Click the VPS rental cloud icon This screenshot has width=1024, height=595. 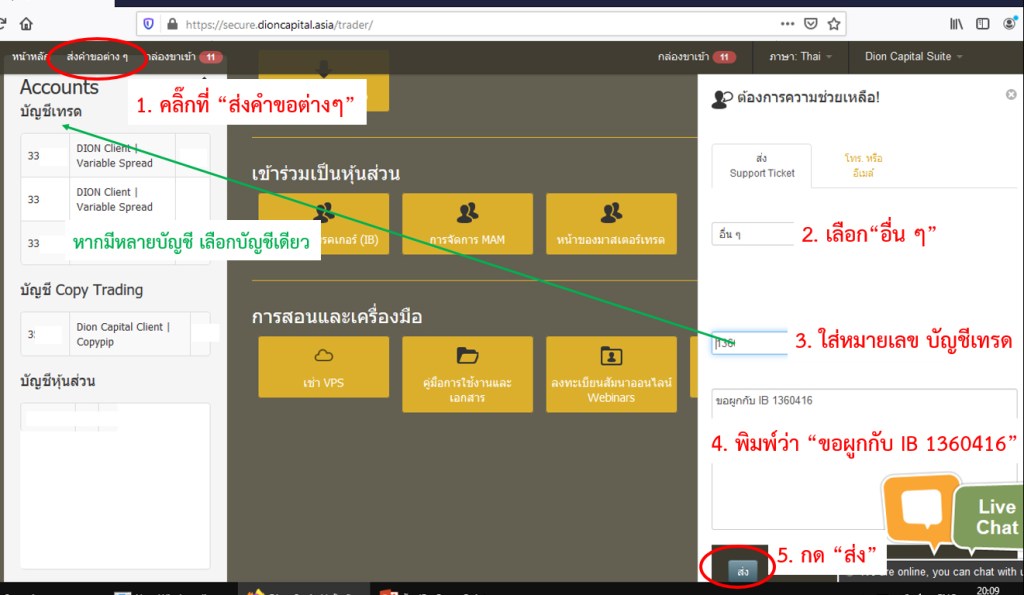[x=323, y=356]
